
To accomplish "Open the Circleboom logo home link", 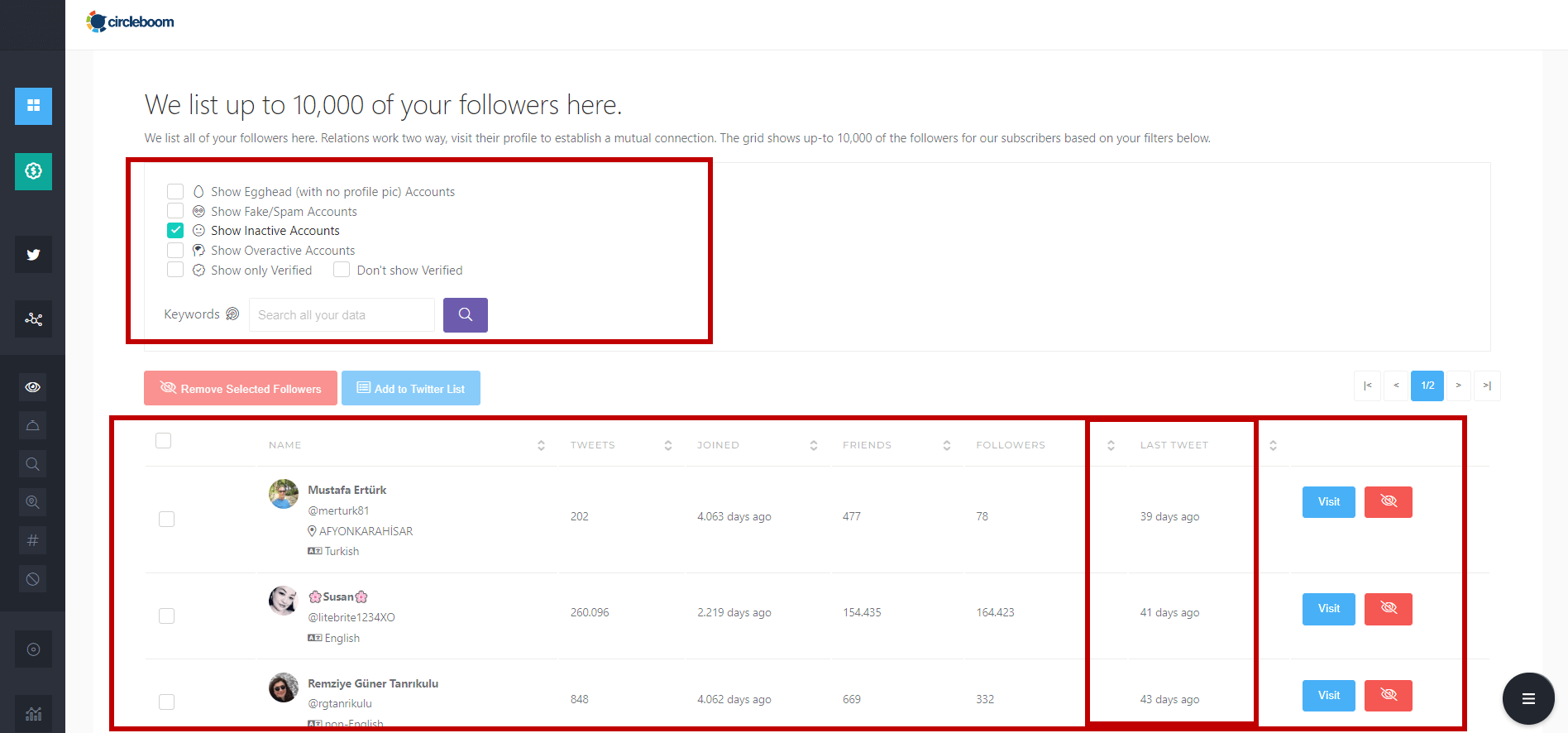I will [x=130, y=22].
